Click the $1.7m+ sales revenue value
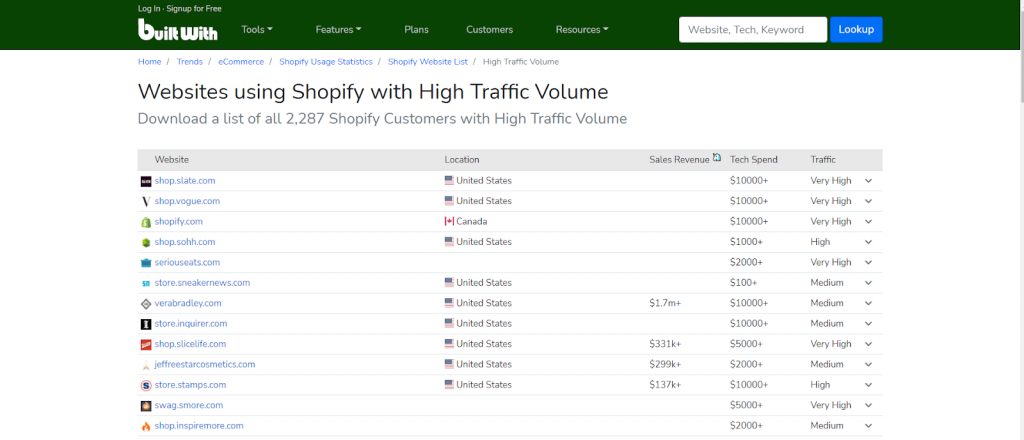 click(x=665, y=303)
